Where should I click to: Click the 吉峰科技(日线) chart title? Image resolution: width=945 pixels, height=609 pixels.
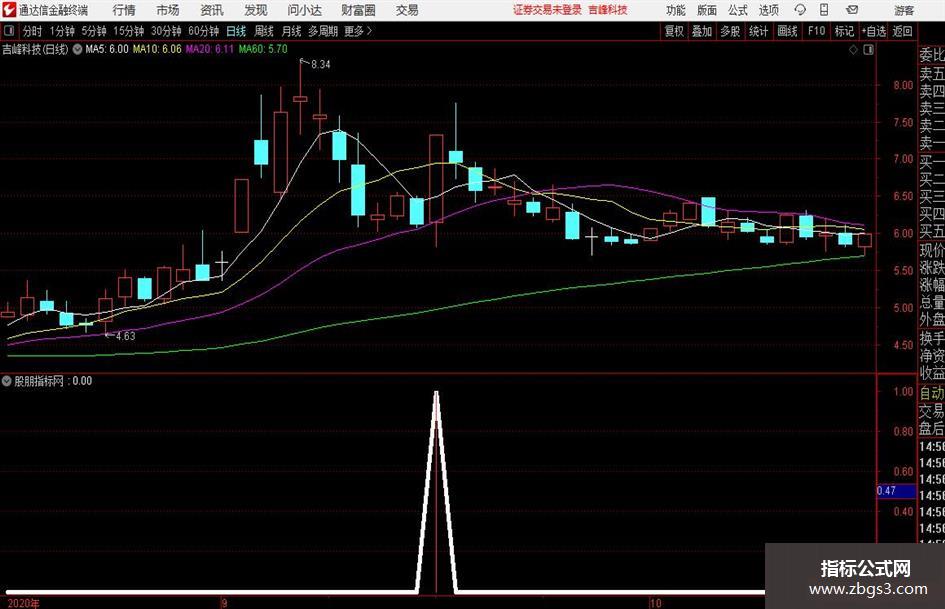[x=35, y=49]
